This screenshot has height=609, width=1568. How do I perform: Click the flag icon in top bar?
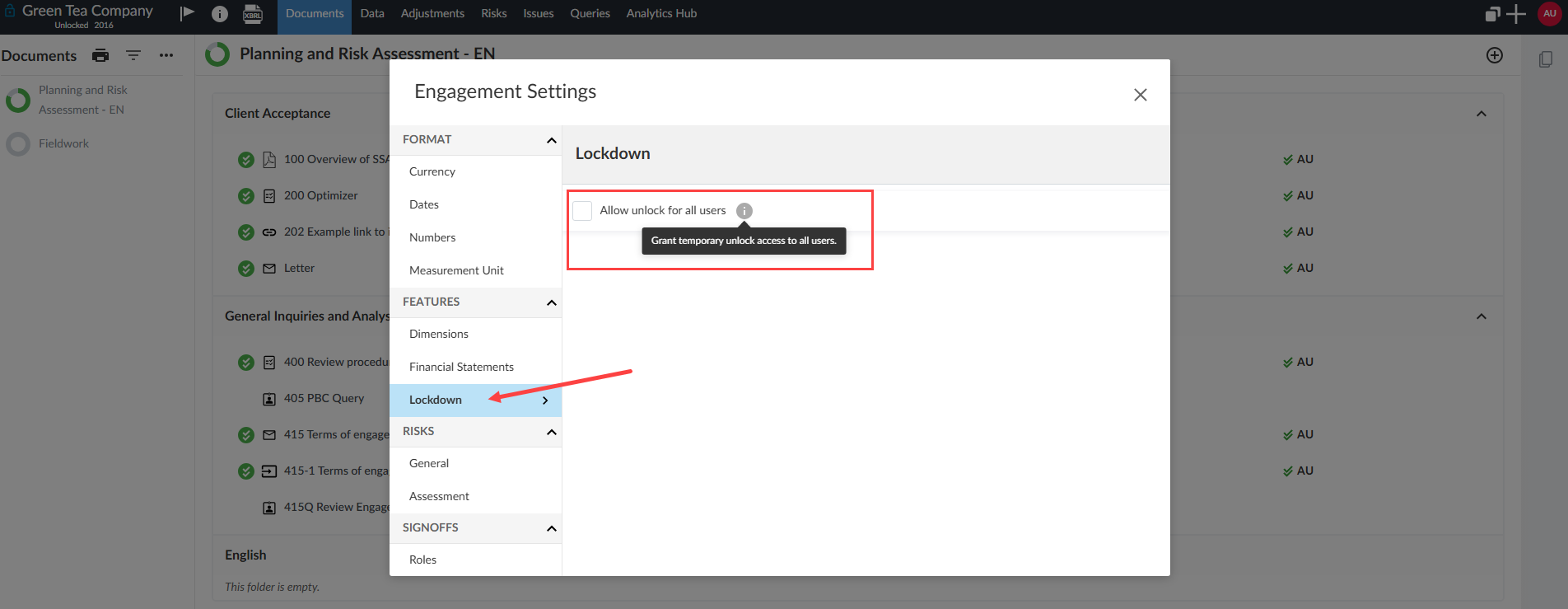click(188, 13)
